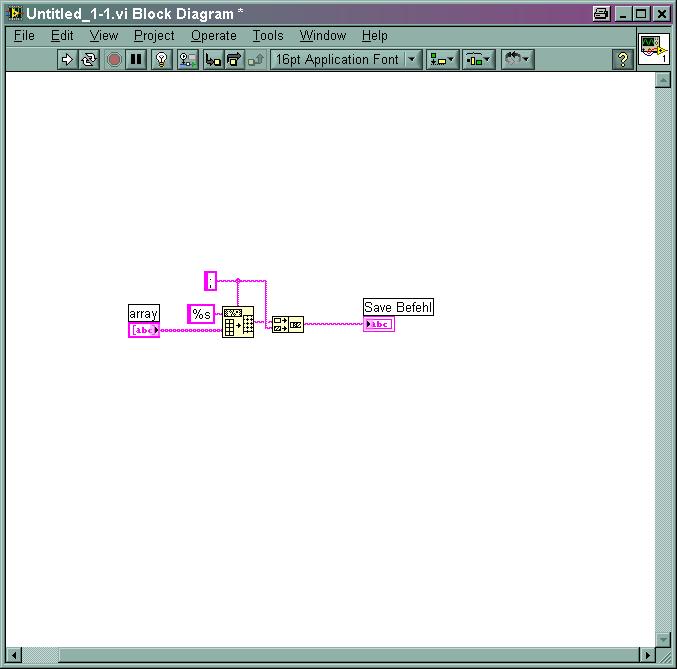Click the LabVIEW icon in title bar
Viewport: 677px width, 669px height.
[14, 13]
